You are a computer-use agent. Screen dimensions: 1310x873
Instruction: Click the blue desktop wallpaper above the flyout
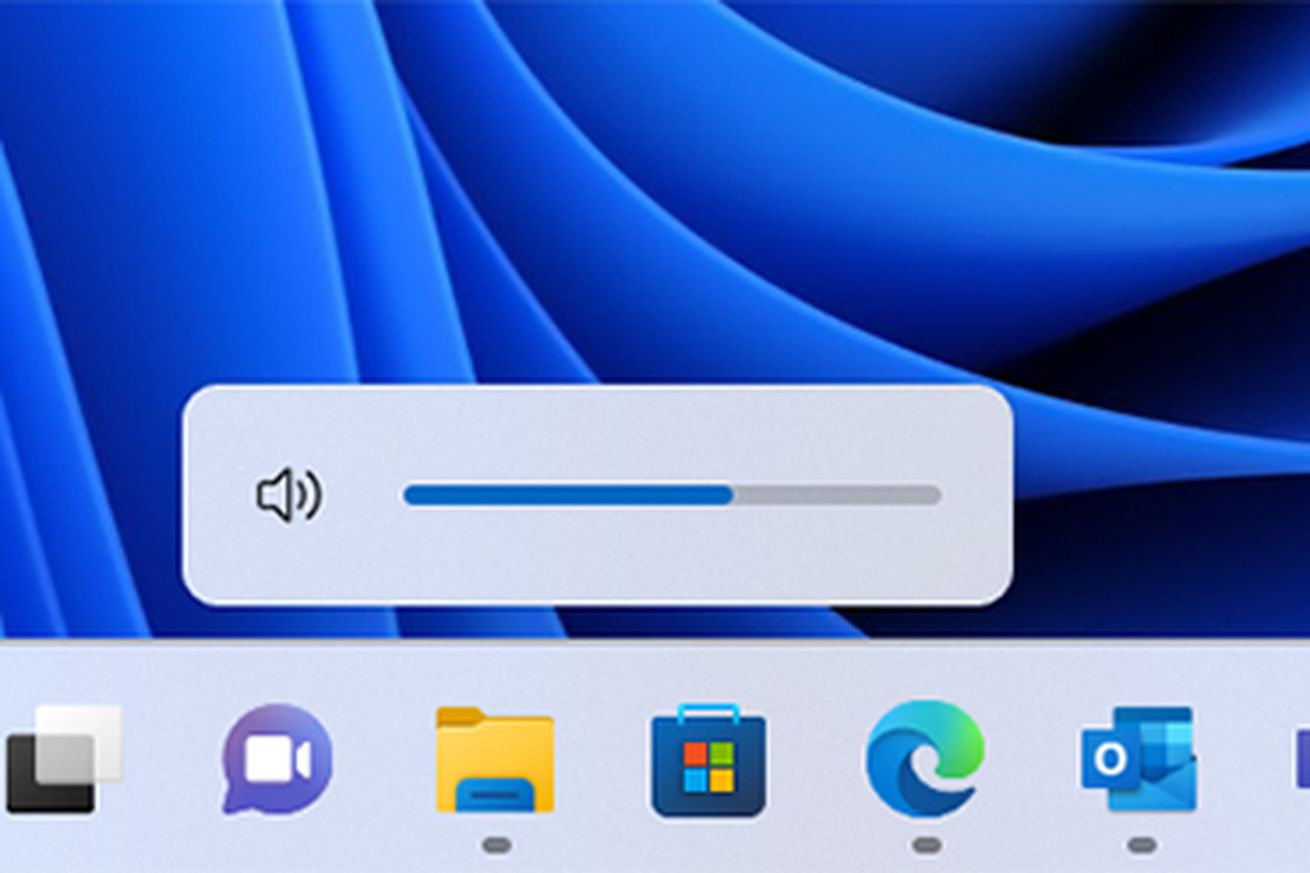[x=600, y=200]
